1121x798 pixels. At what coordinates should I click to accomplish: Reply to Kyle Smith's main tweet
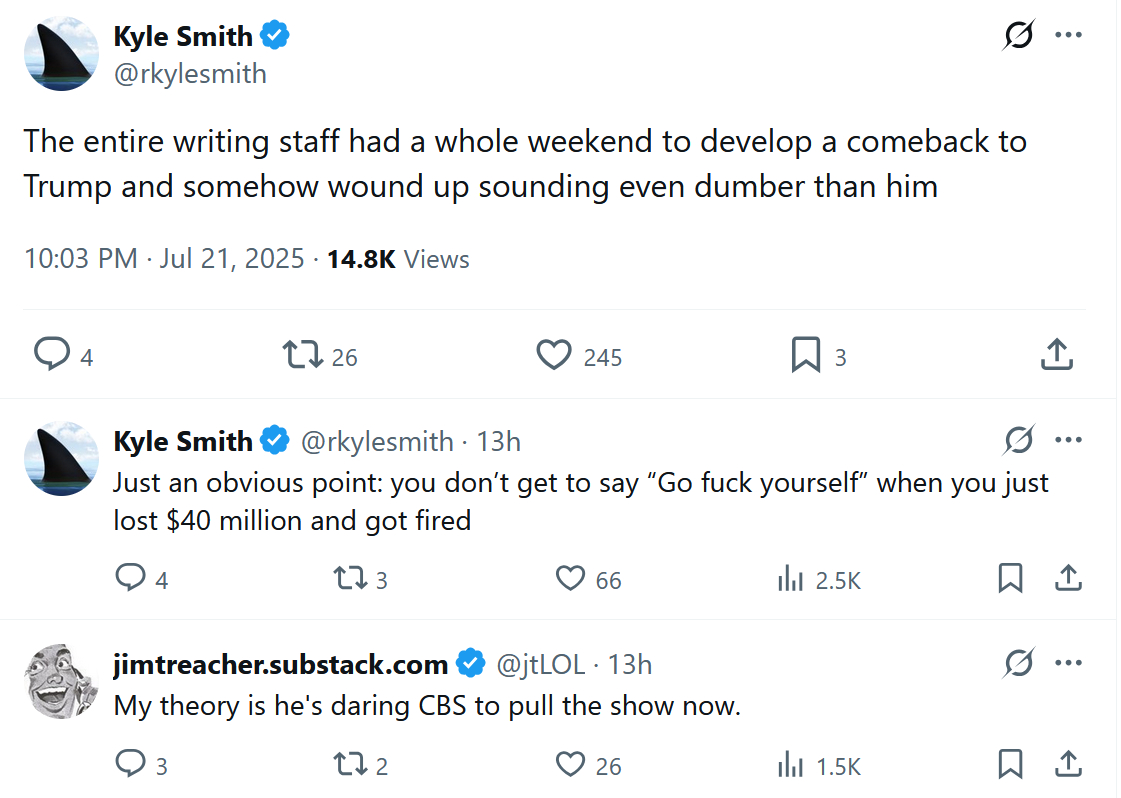52,355
